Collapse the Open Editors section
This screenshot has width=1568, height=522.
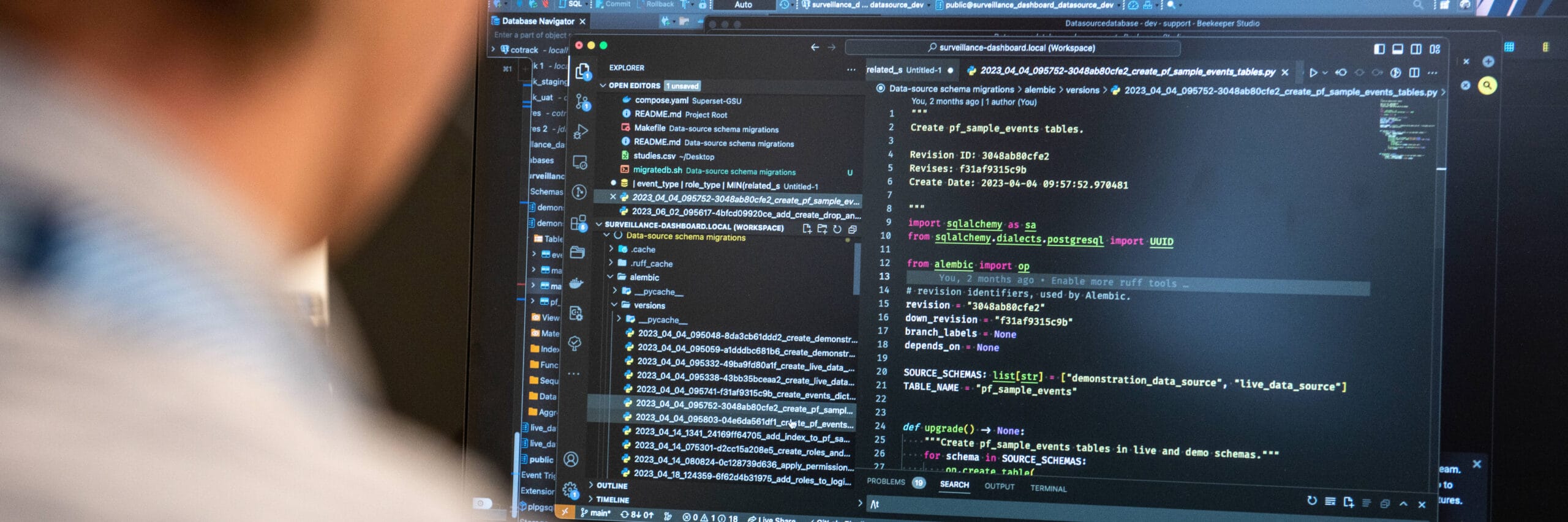coord(603,86)
